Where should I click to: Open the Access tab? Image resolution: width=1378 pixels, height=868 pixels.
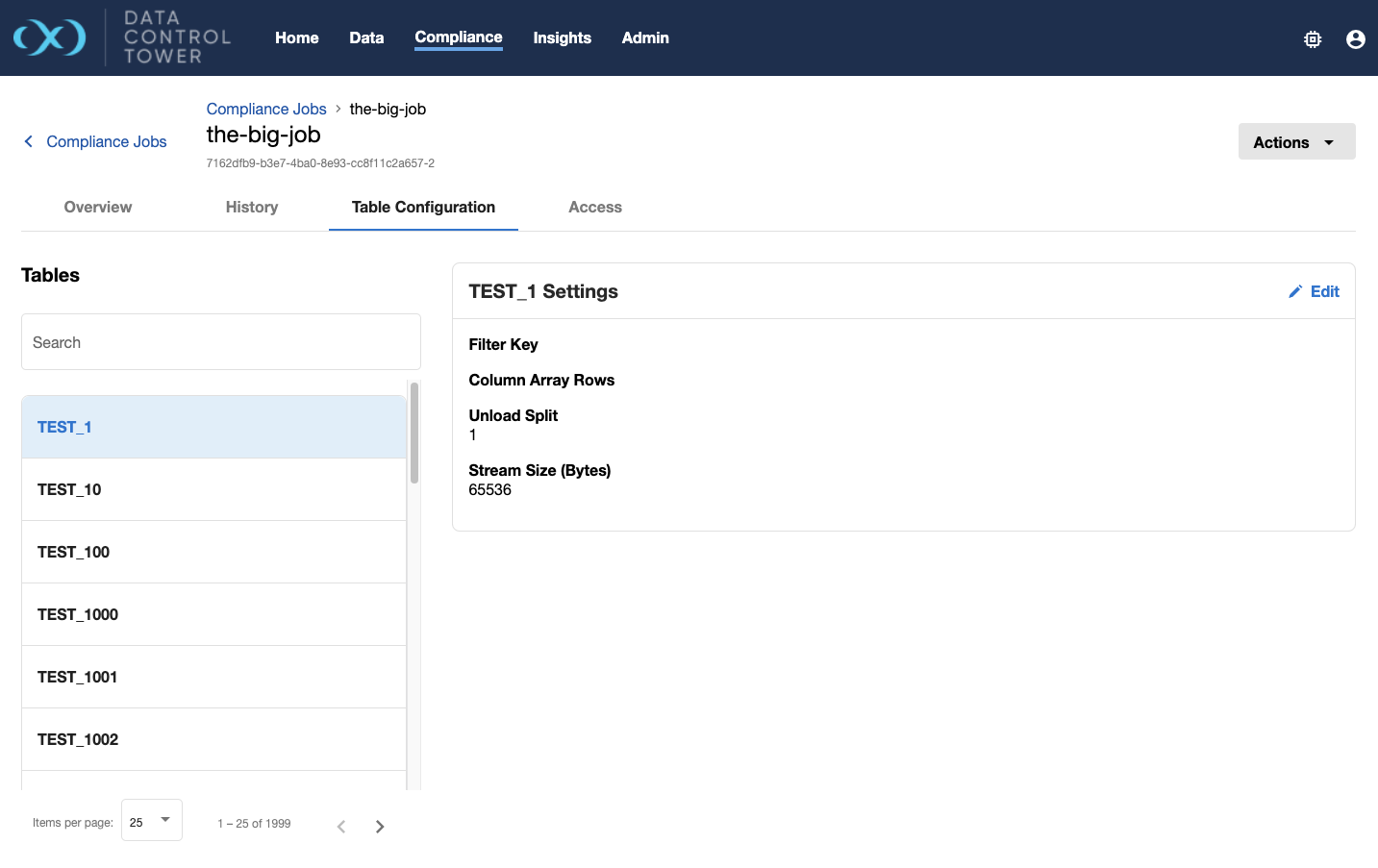[x=594, y=207]
